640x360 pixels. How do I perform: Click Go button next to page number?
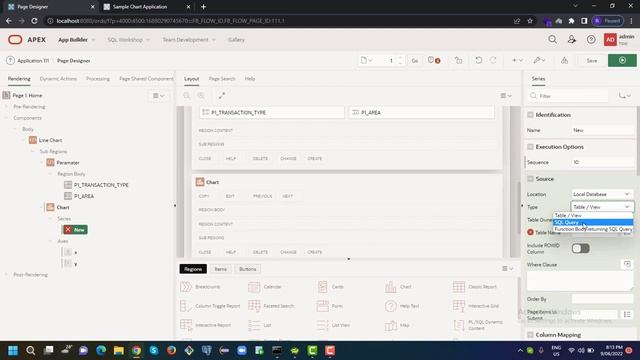(415, 60)
